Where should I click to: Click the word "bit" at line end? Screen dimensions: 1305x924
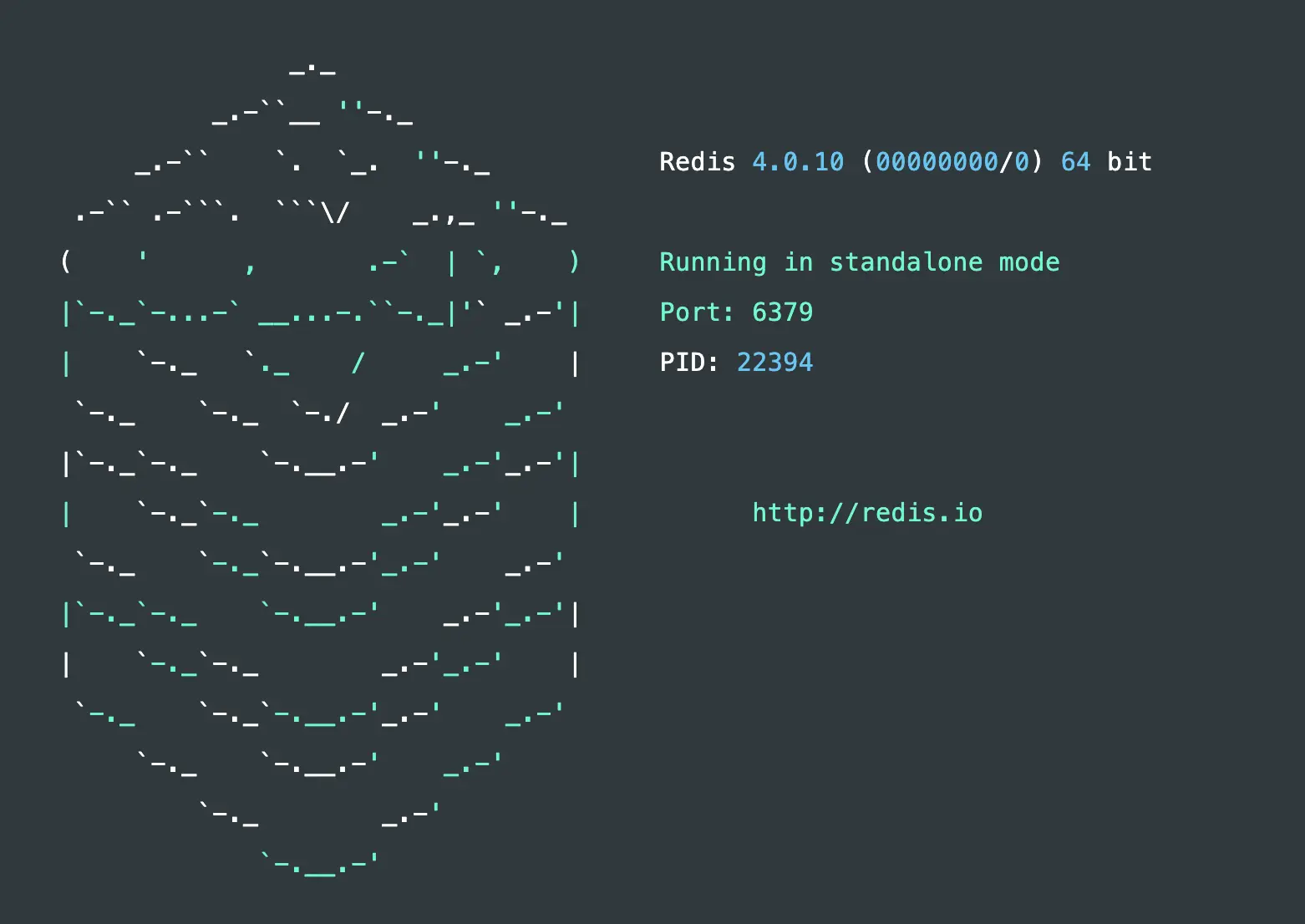pos(1130,162)
